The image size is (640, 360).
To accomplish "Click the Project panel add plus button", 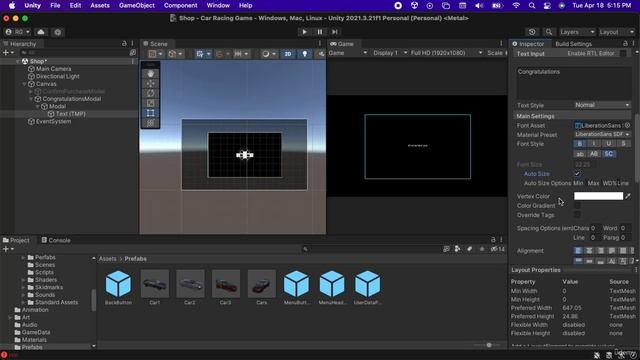I will [x=8, y=249].
